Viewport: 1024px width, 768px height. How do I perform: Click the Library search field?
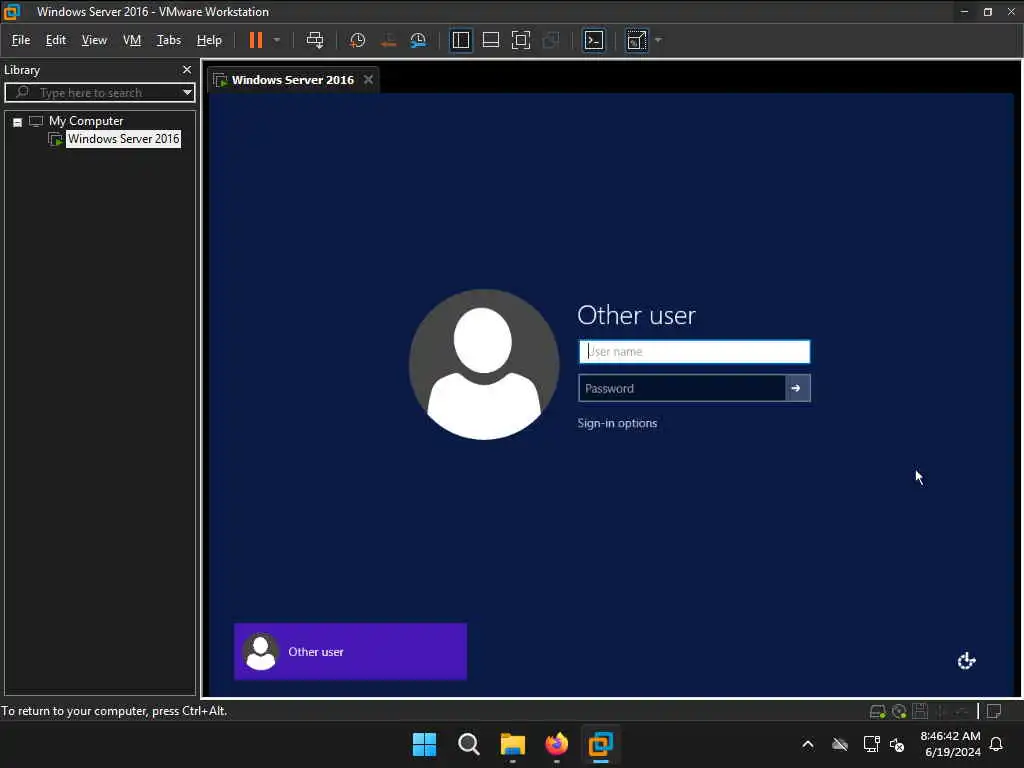[98, 92]
